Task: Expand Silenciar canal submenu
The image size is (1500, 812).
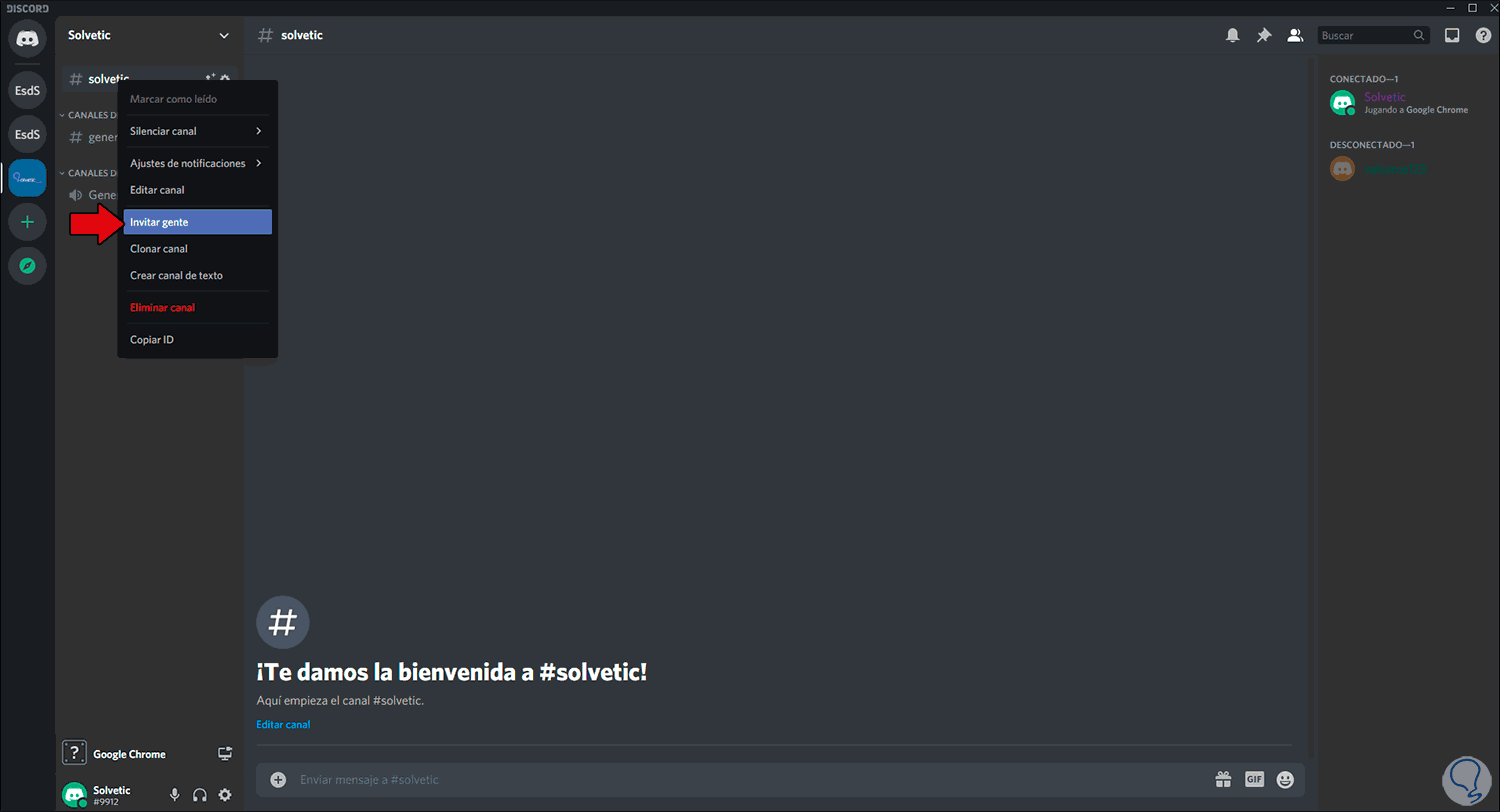Action: click(197, 131)
